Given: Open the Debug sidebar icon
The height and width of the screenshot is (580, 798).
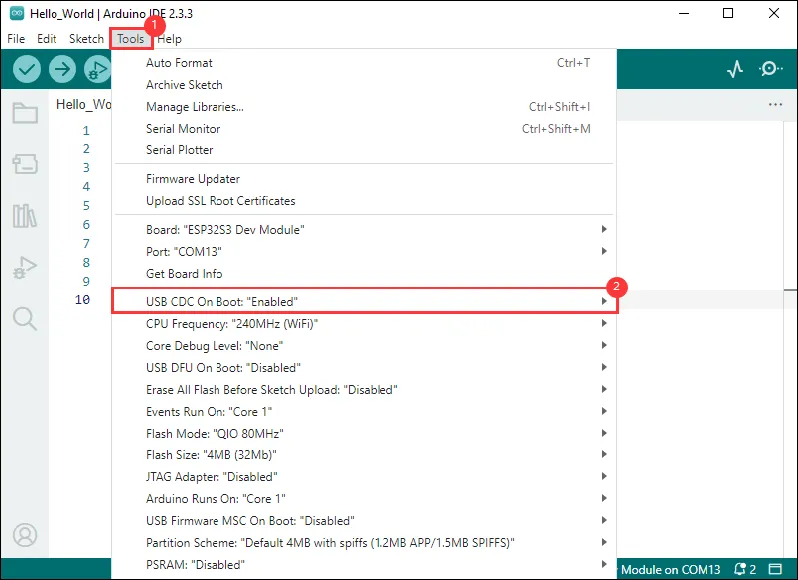Looking at the screenshot, I should click(x=25, y=267).
